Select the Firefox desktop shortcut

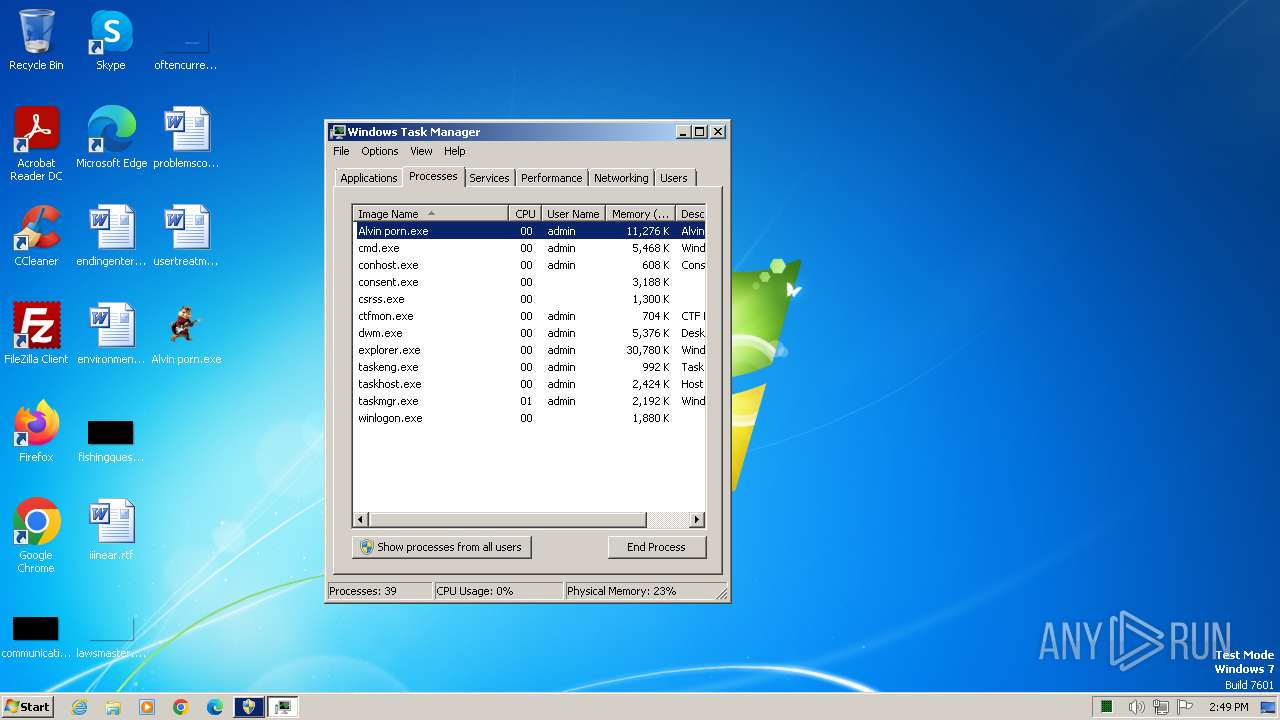pos(36,432)
